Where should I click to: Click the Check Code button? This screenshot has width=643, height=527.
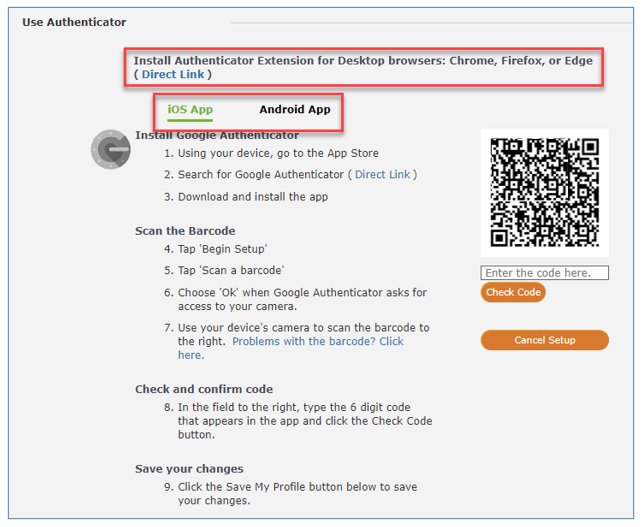click(513, 292)
